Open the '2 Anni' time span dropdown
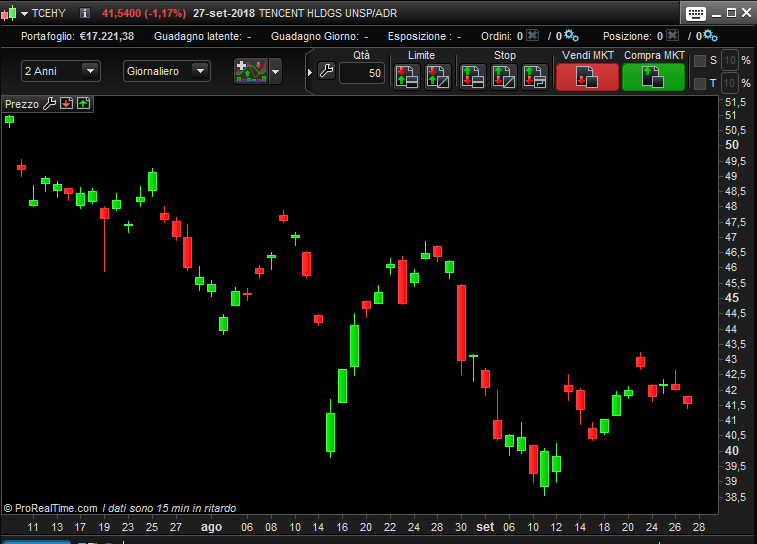 point(60,71)
